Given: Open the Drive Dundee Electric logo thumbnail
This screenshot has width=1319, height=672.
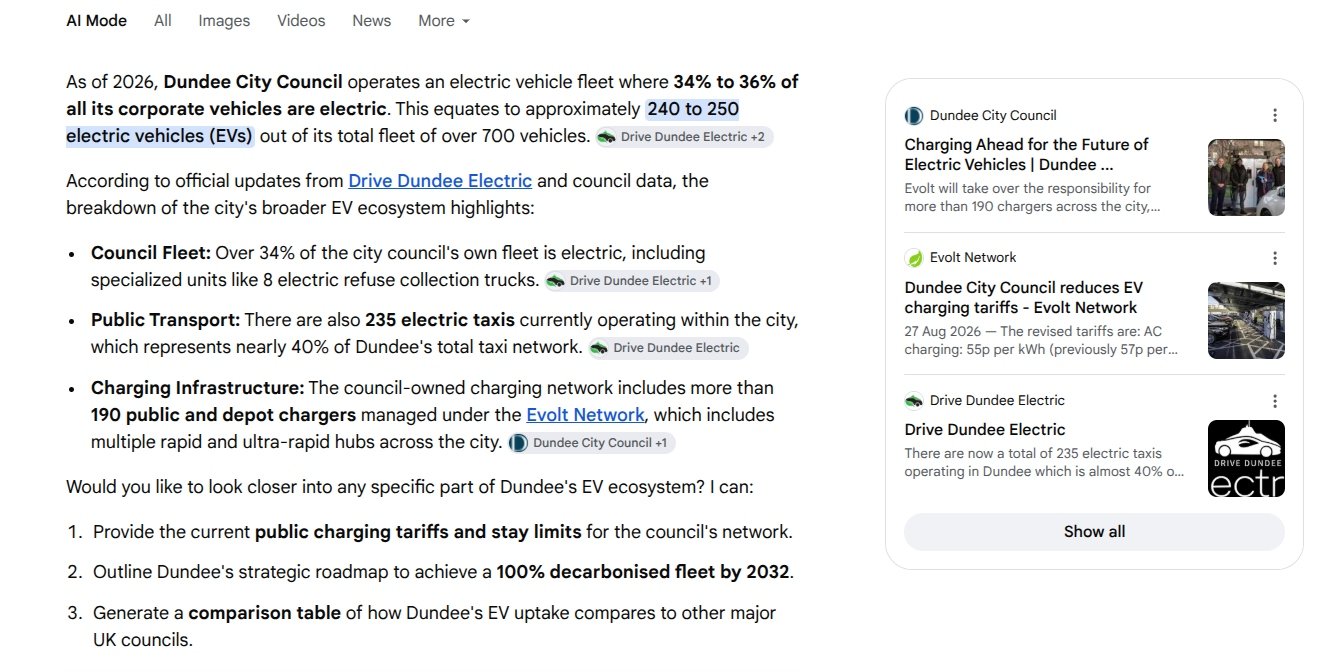Looking at the screenshot, I should pos(1246,459).
